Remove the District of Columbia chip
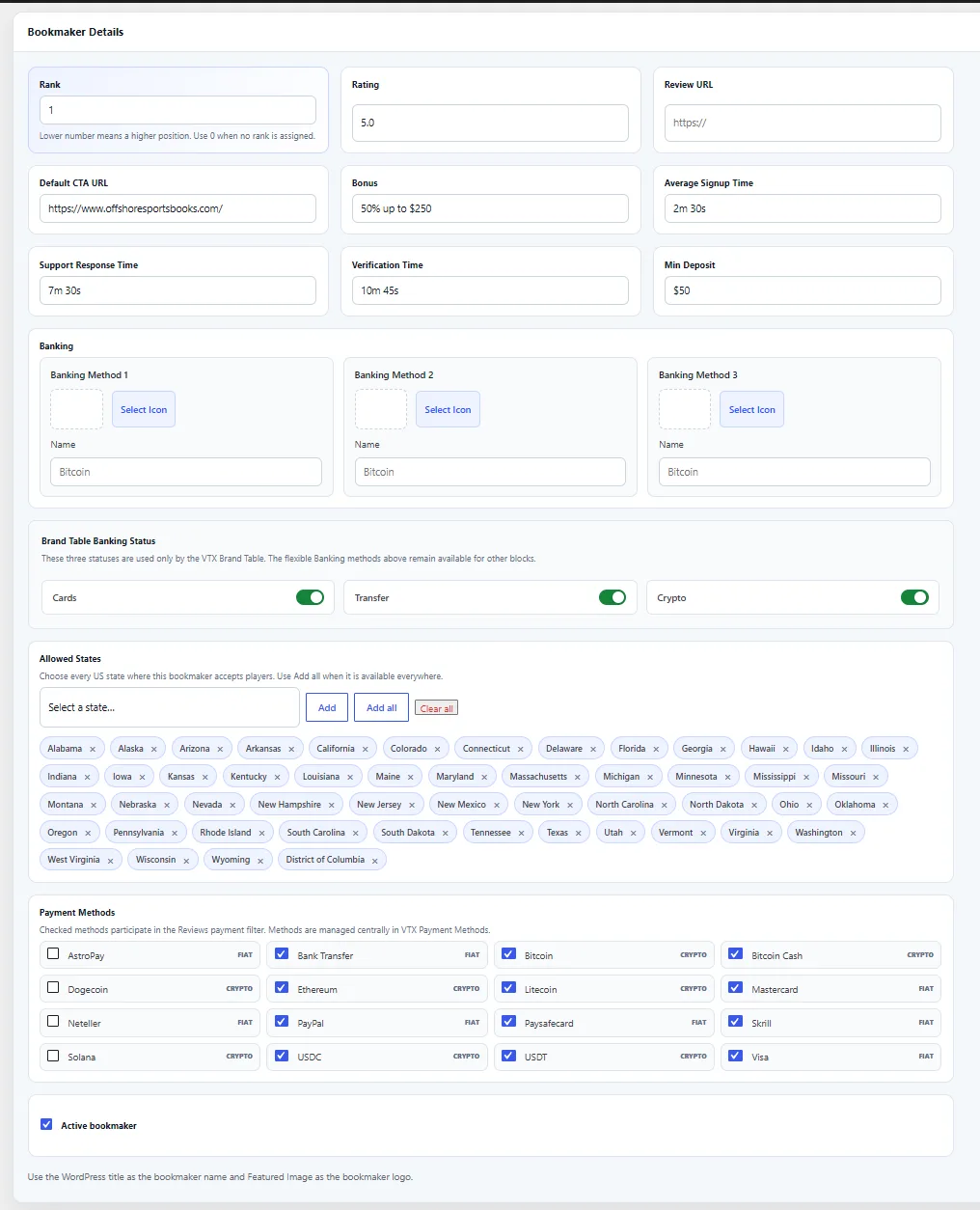 [375, 861]
